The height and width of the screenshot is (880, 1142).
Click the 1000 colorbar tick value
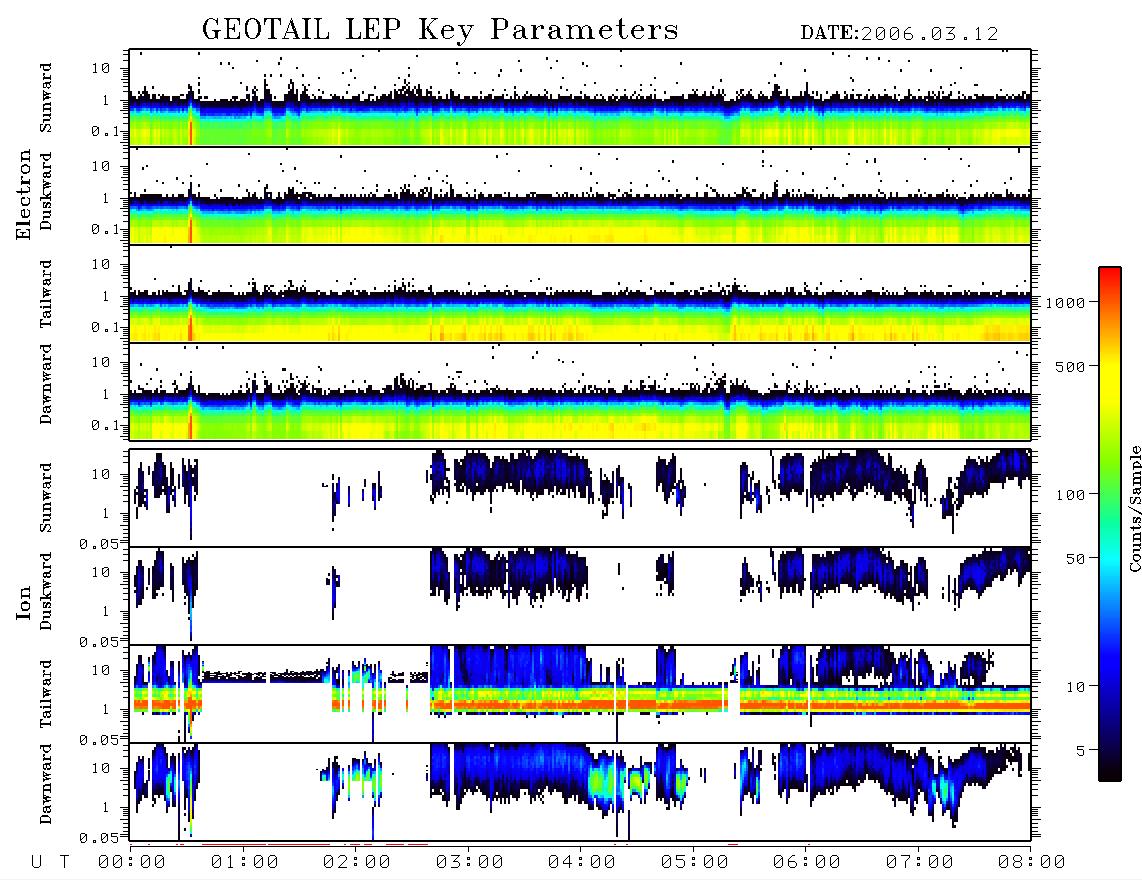[x=1065, y=303]
